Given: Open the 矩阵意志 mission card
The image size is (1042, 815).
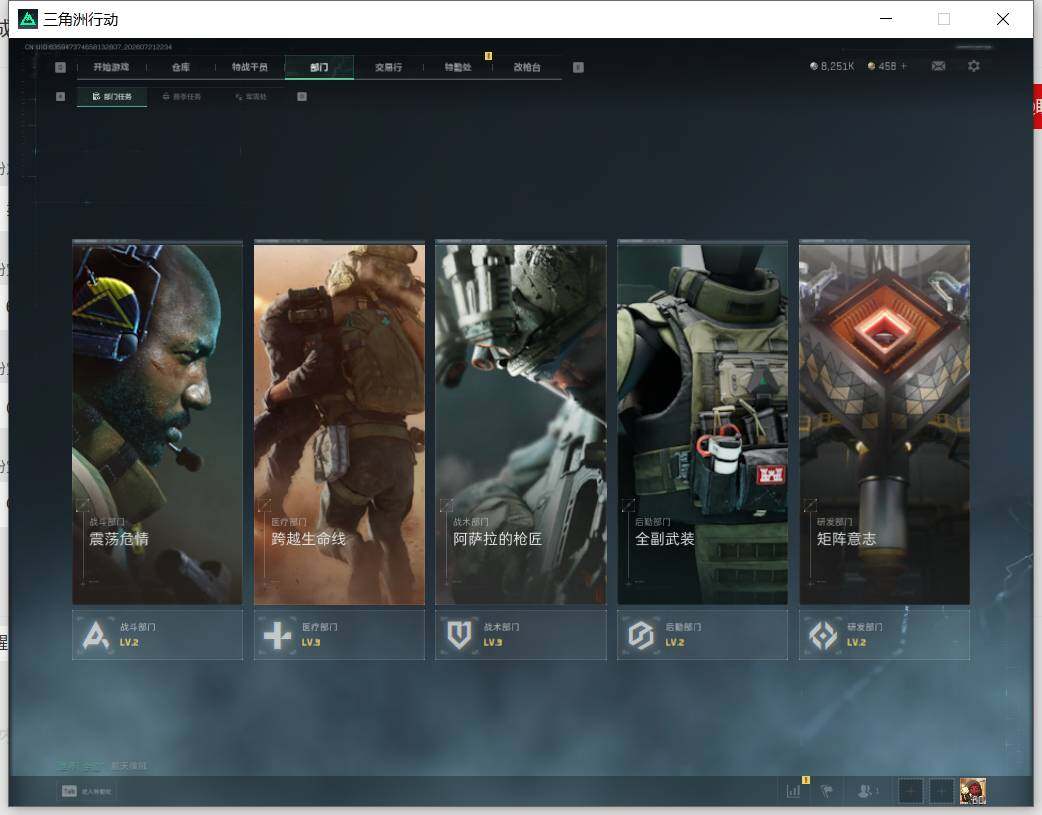Looking at the screenshot, I should click(x=884, y=423).
